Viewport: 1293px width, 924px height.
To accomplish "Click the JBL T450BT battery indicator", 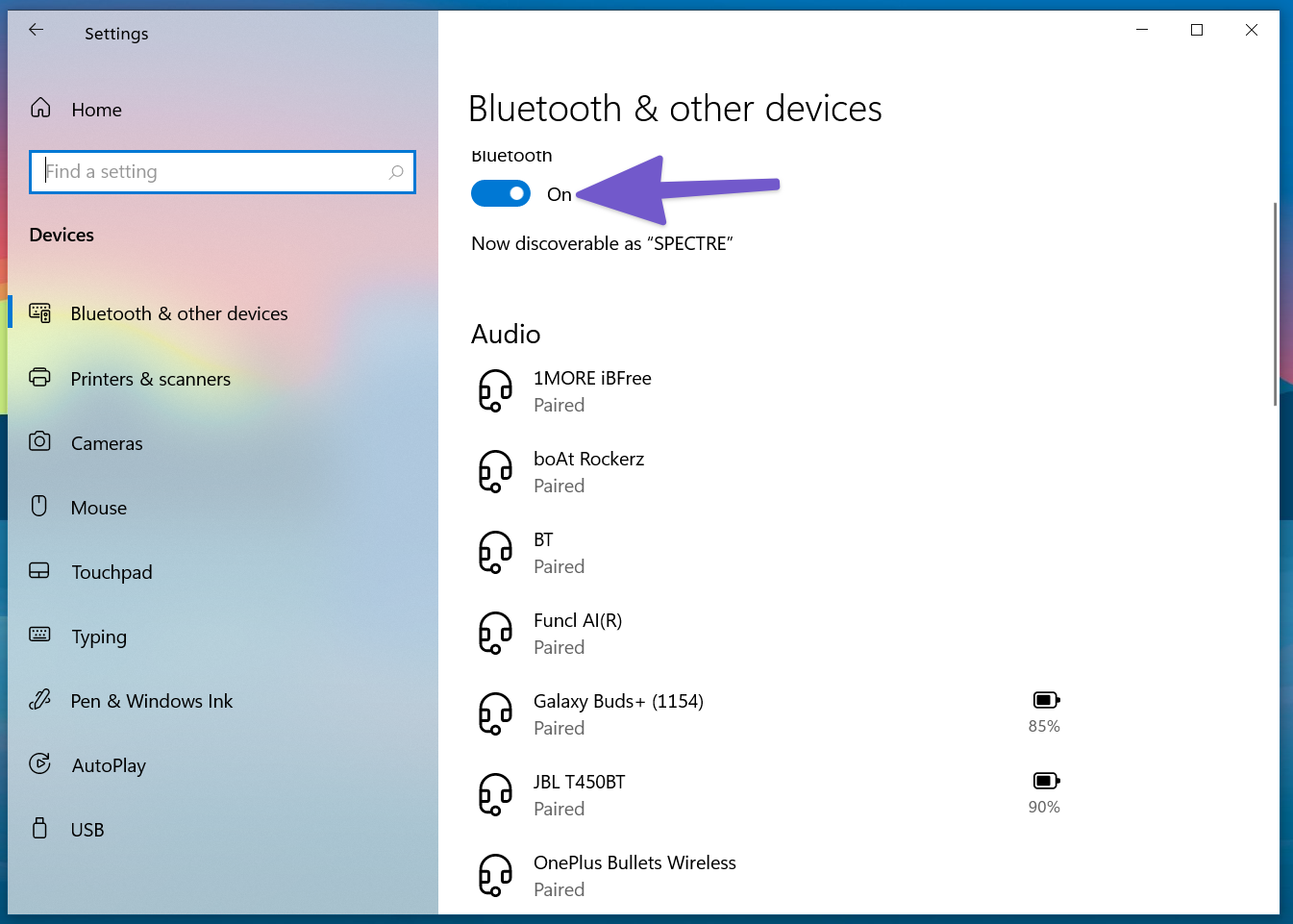I will tap(1045, 780).
